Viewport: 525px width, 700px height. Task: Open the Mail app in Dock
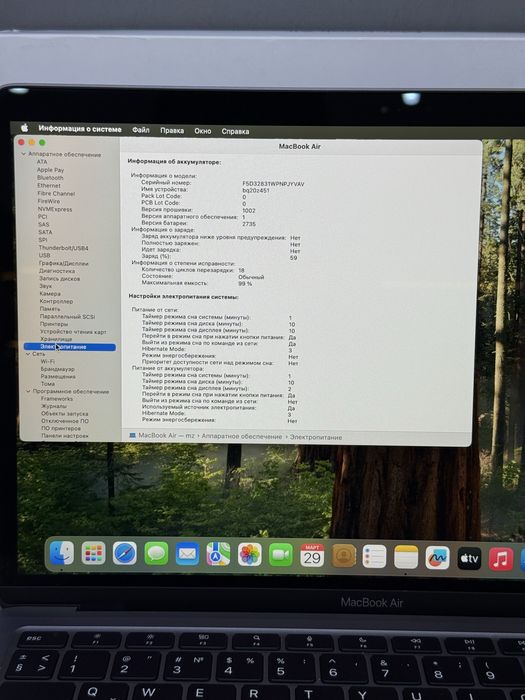(x=188, y=554)
